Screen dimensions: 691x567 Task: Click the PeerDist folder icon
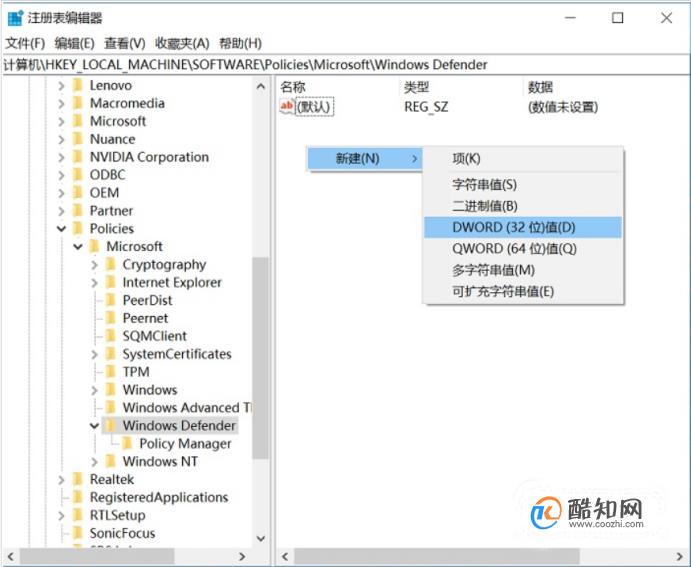(111, 300)
